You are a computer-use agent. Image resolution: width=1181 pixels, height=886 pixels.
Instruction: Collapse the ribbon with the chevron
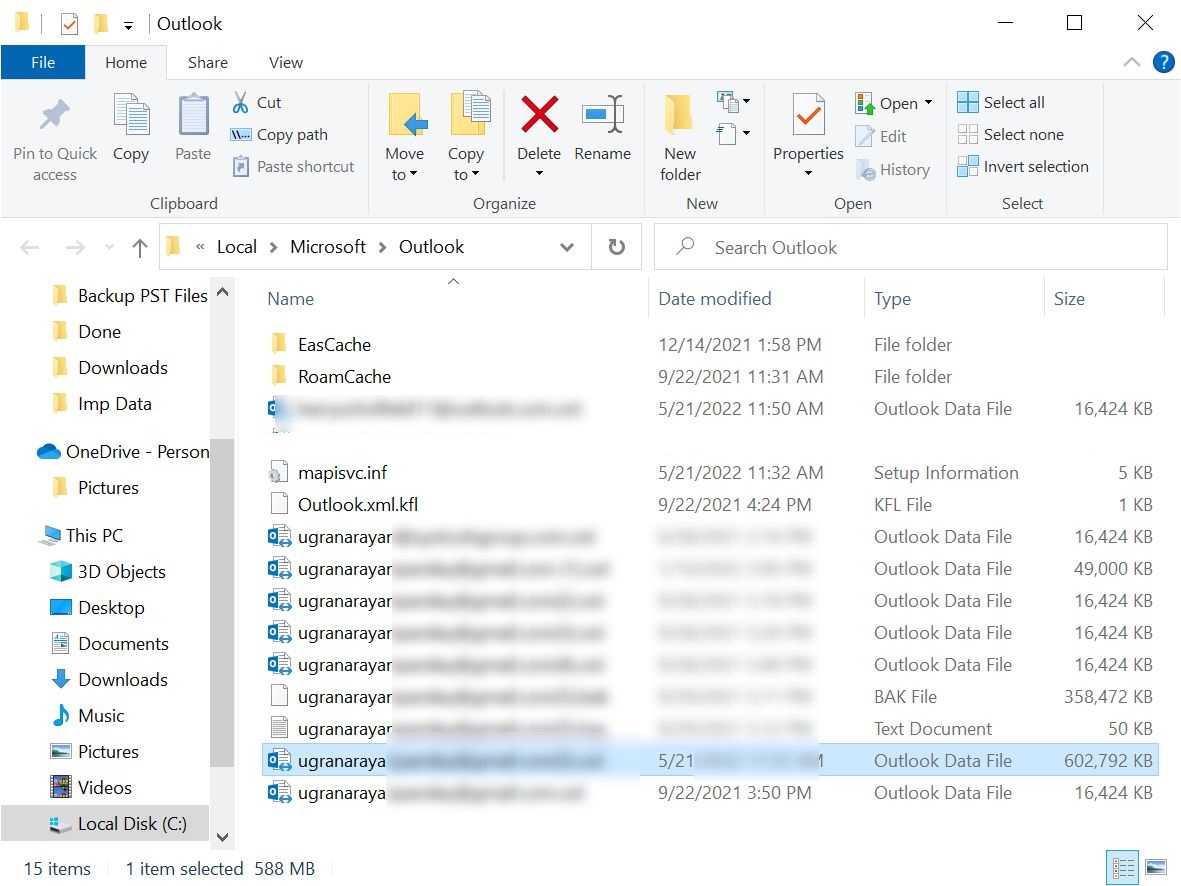[1131, 62]
